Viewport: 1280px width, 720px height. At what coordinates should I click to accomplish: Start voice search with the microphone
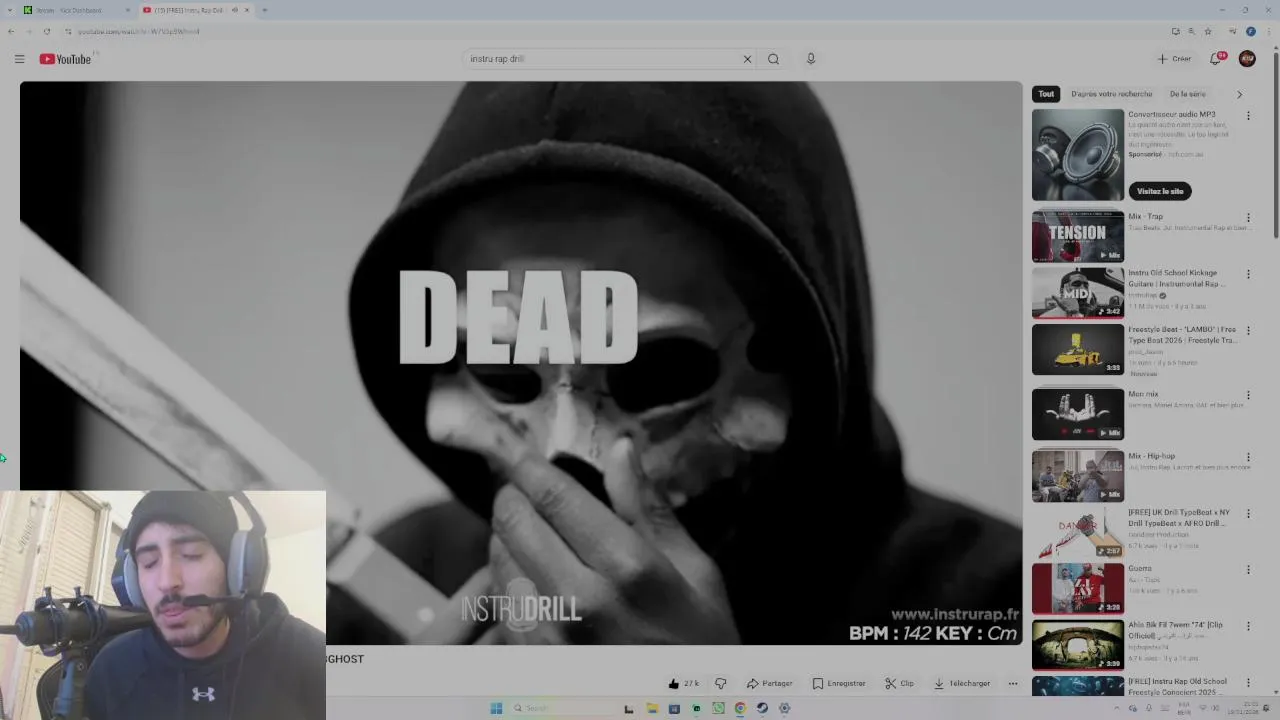(x=811, y=59)
